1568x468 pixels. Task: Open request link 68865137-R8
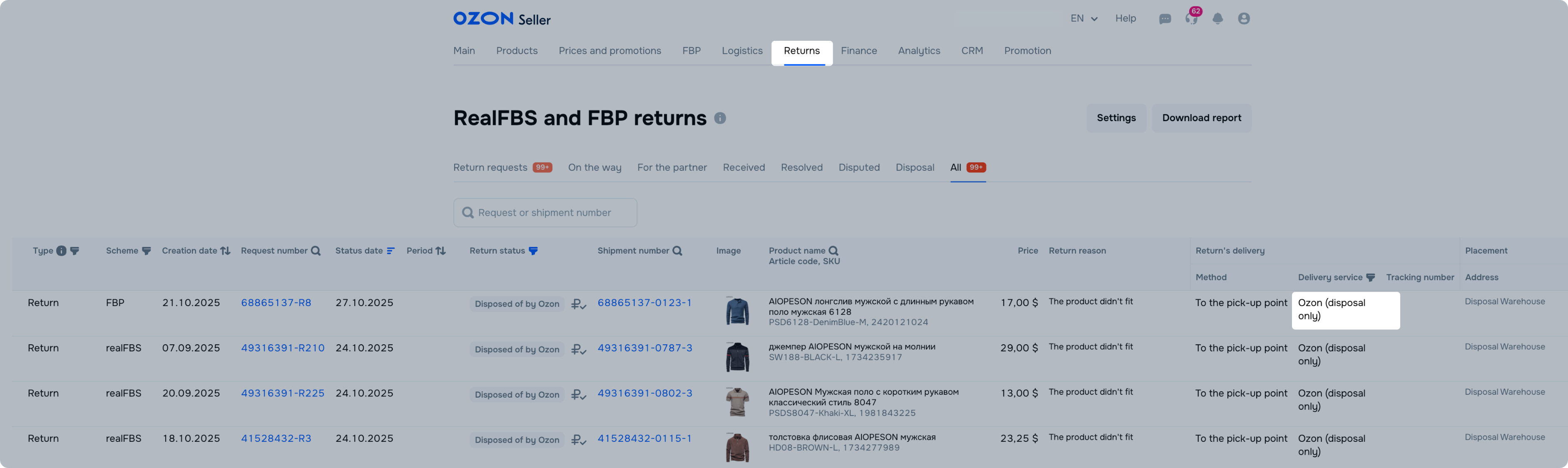tap(276, 302)
